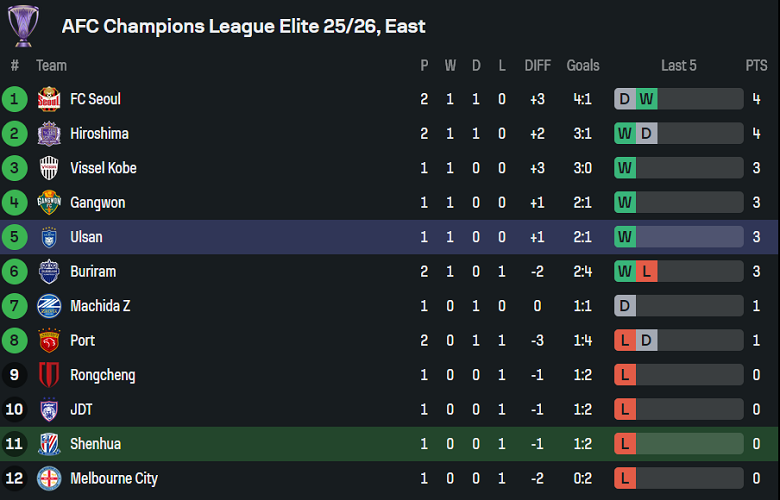Click the Melbourne City club crest
The width and height of the screenshot is (780, 500).
pos(49,479)
